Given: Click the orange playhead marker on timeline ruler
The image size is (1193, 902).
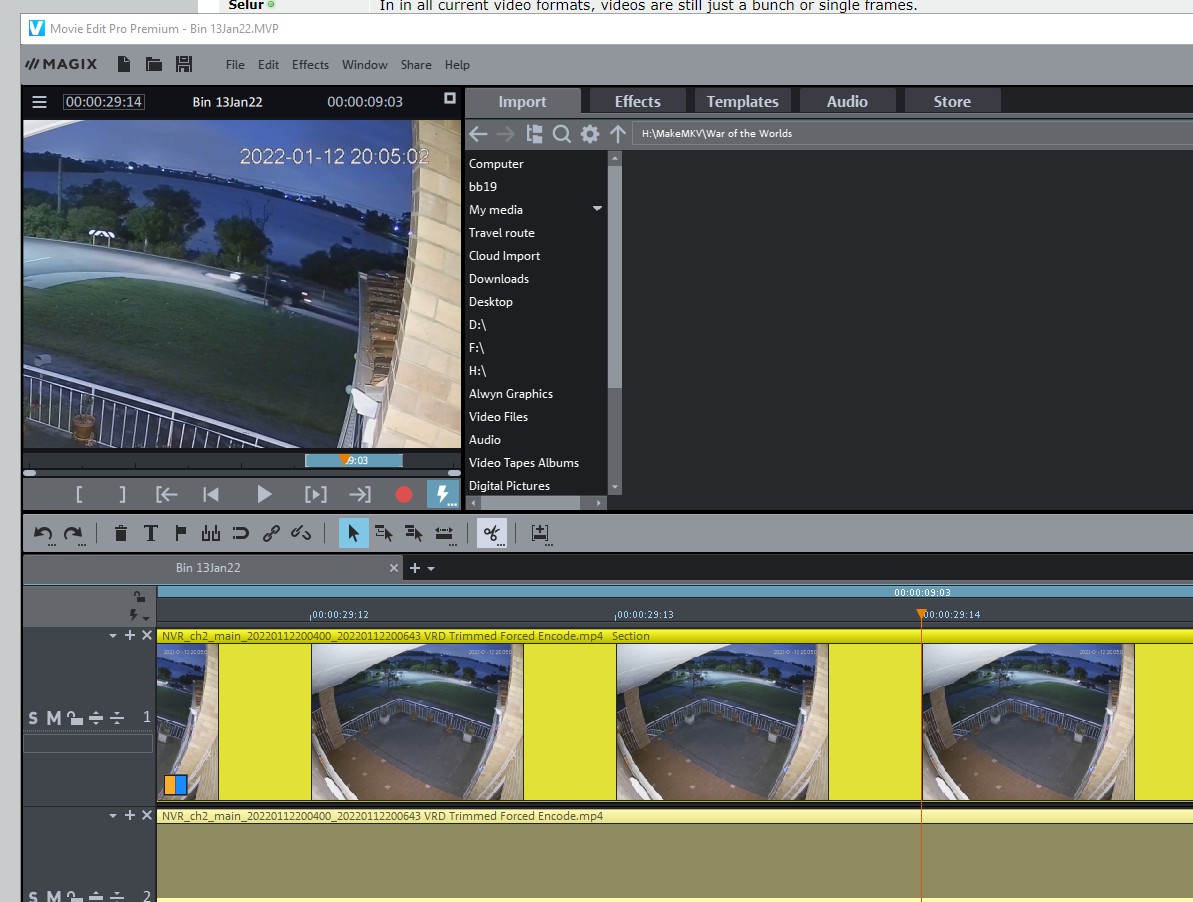Looking at the screenshot, I should point(921,614).
